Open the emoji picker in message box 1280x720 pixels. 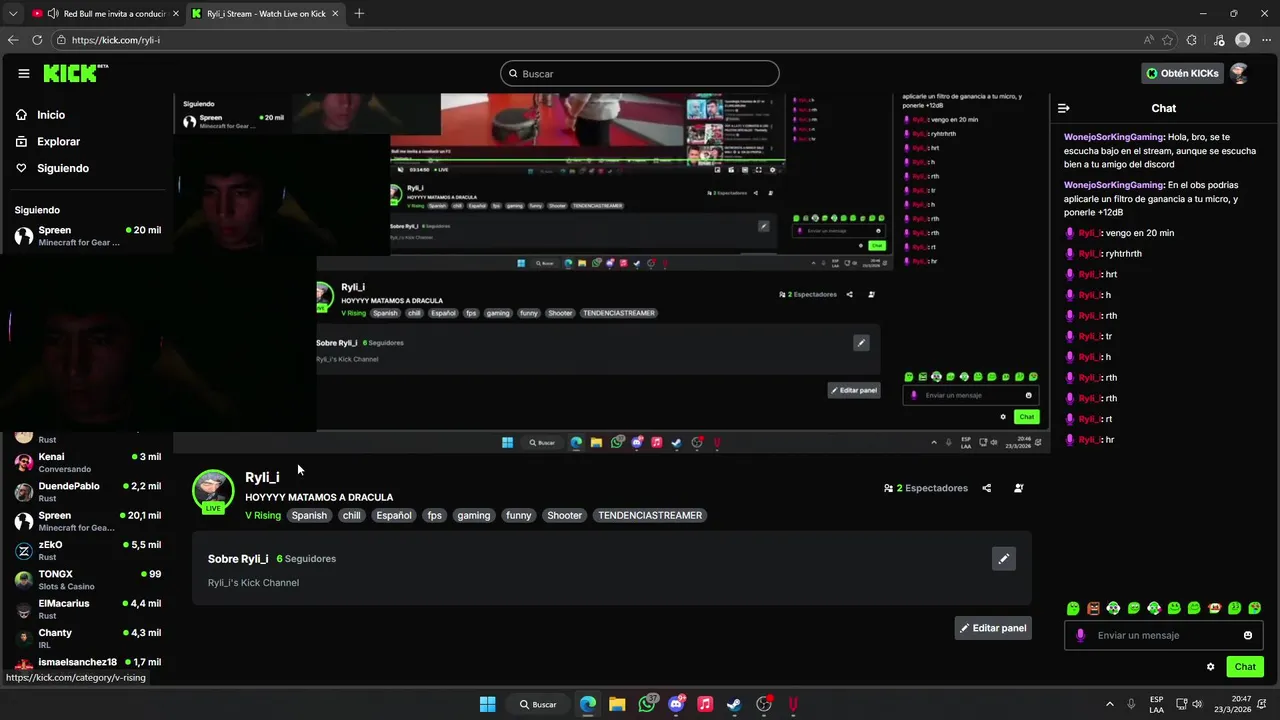(1248, 635)
